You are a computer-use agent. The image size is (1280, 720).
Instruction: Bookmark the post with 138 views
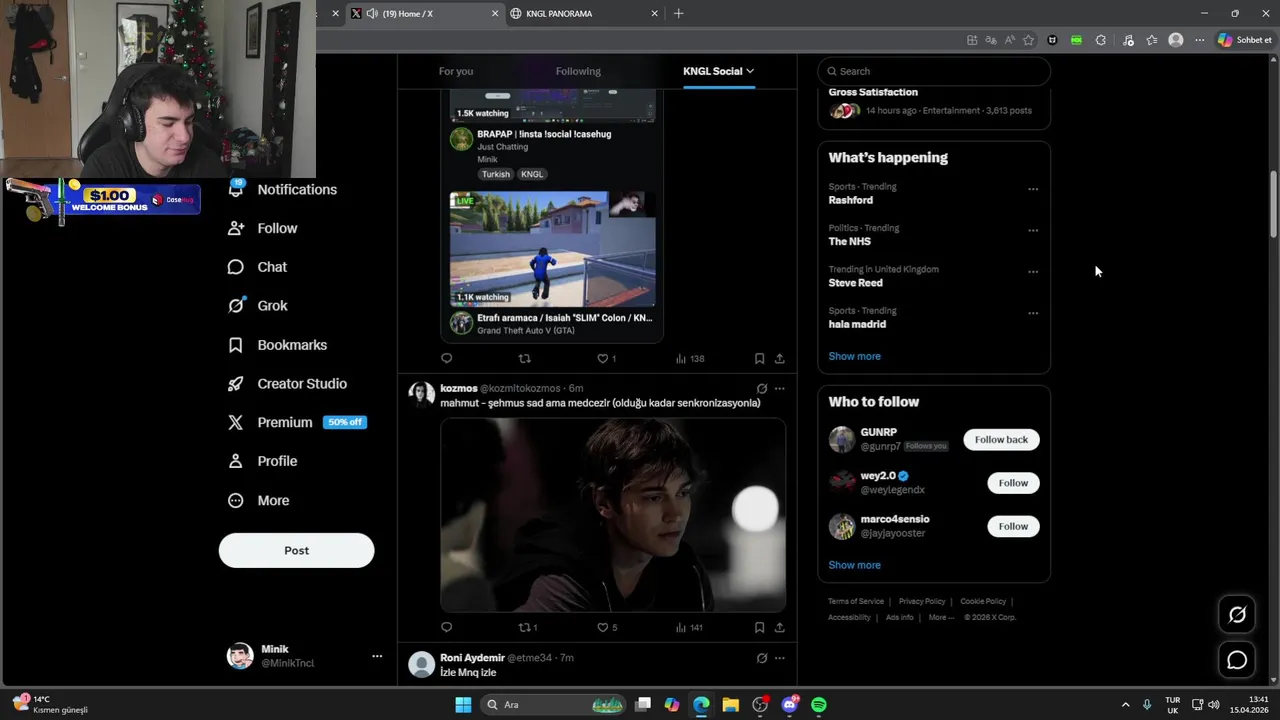759,358
